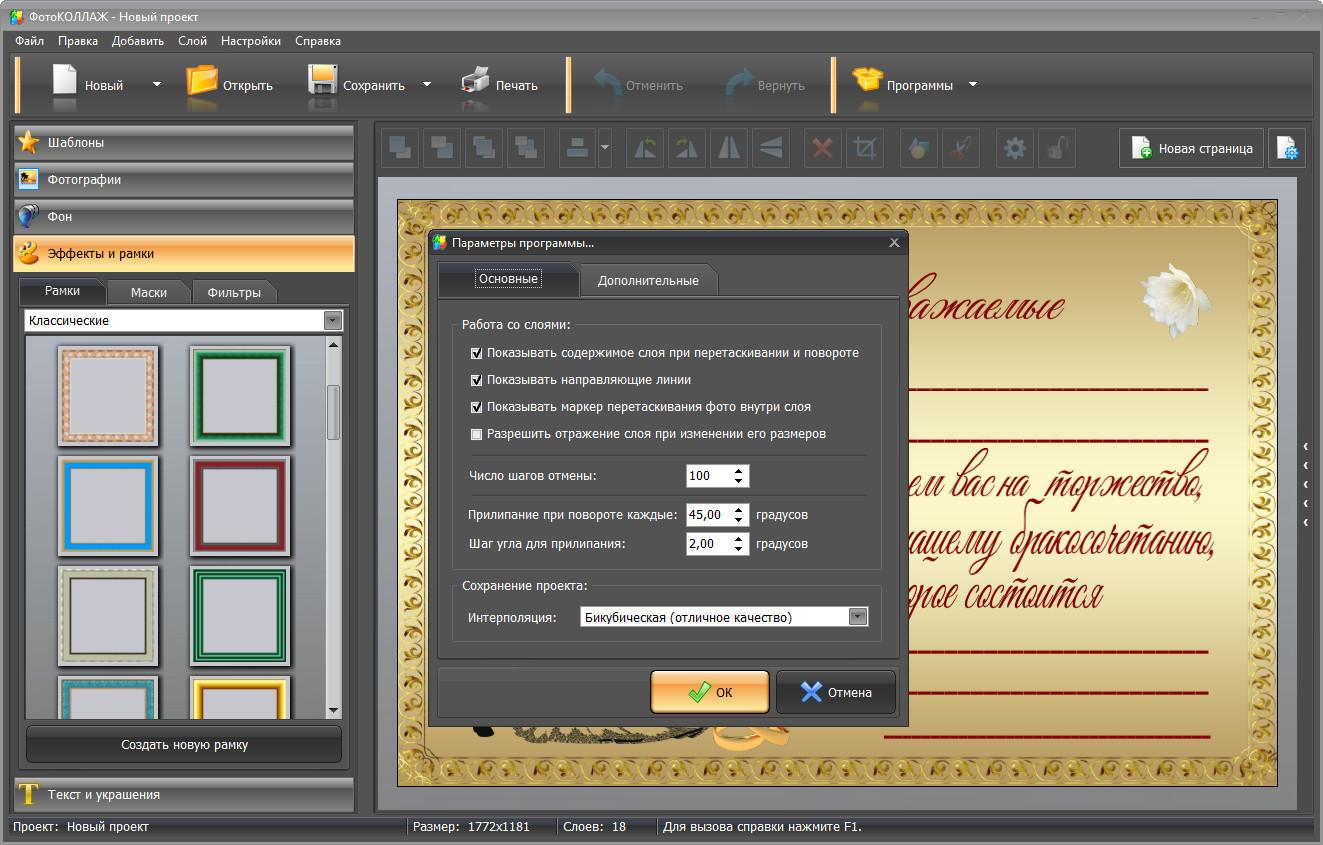Click the flip horizontal icon
Viewport: 1323px width, 845px height.
coord(728,149)
